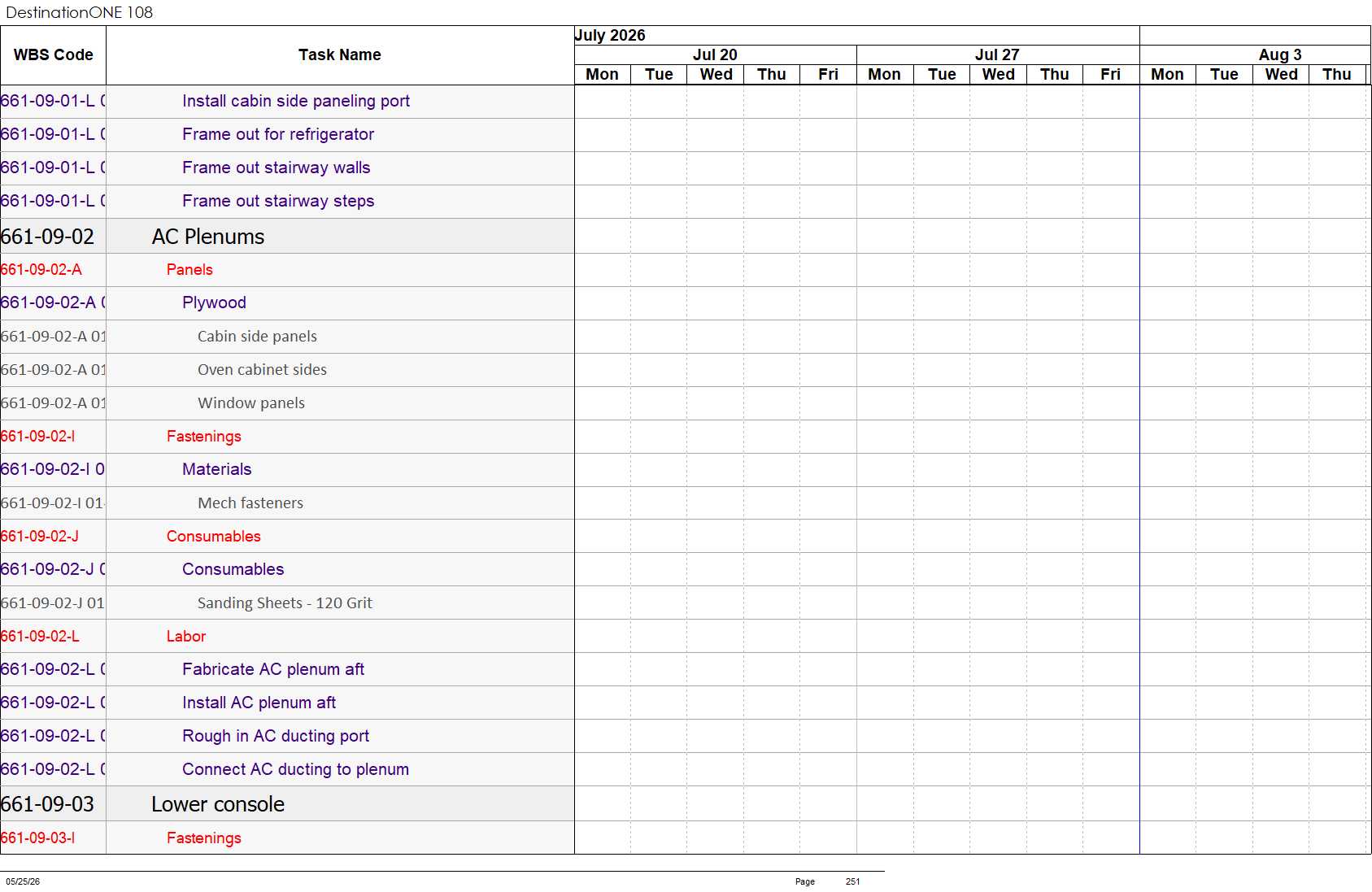
Task: Click the 'Plywood' task name
Action: [214, 302]
